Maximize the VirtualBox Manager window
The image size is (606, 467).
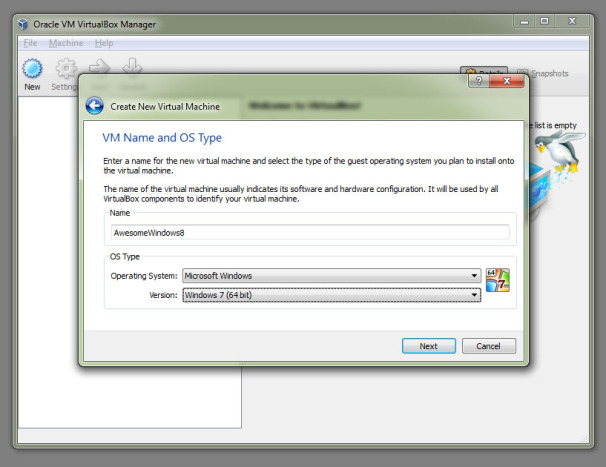[x=544, y=22]
